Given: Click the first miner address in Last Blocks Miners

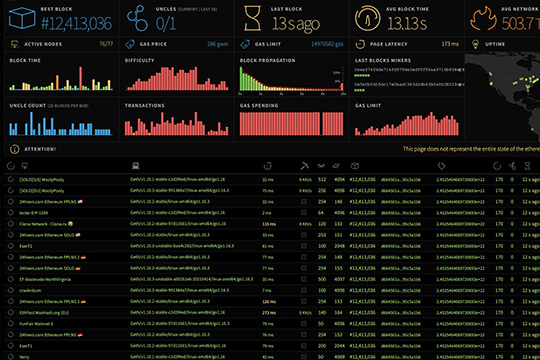Looking at the screenshot, I should click(x=409, y=70).
